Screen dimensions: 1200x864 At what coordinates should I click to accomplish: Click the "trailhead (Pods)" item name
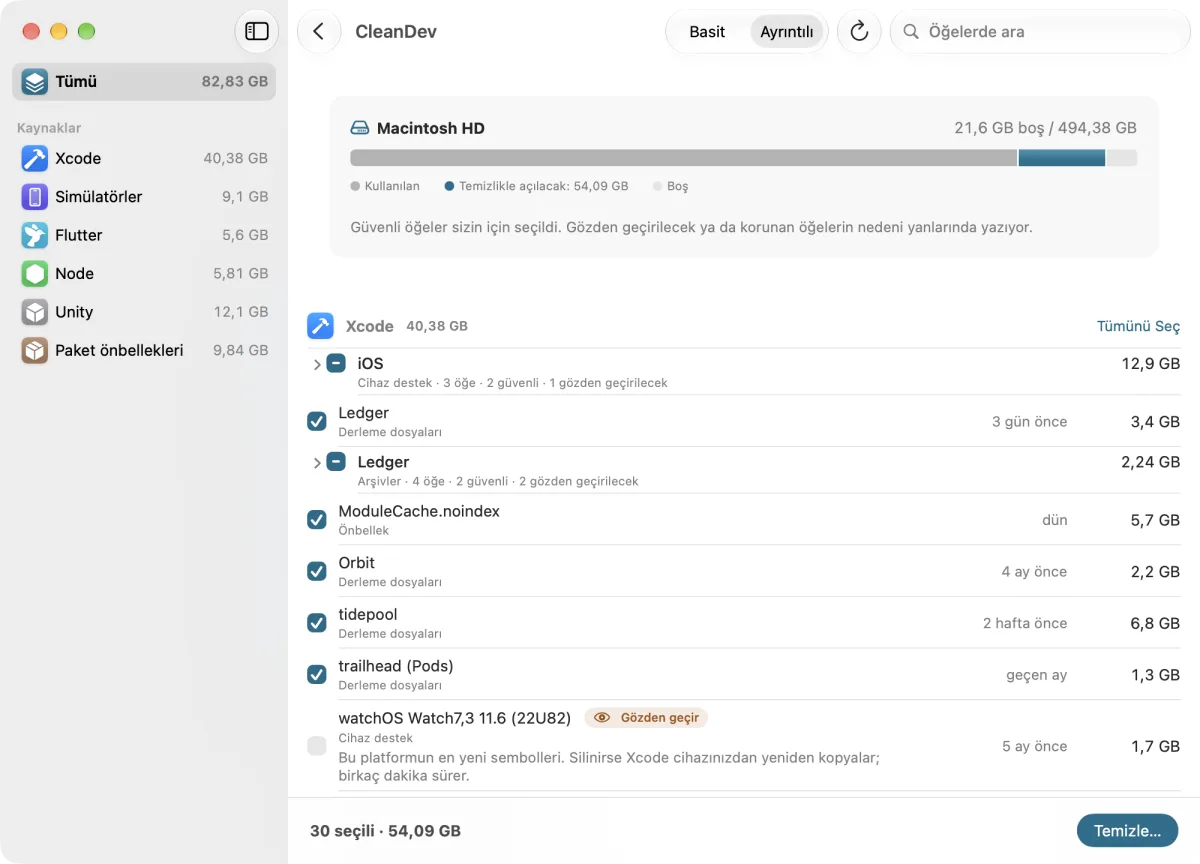396,666
